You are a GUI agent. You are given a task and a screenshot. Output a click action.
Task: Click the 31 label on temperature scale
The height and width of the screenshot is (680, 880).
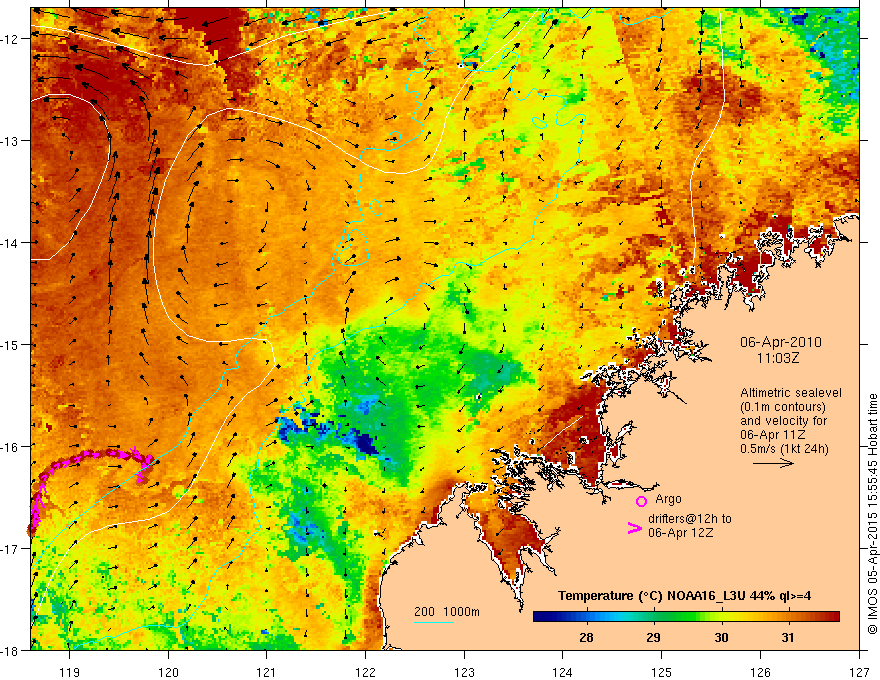788,637
